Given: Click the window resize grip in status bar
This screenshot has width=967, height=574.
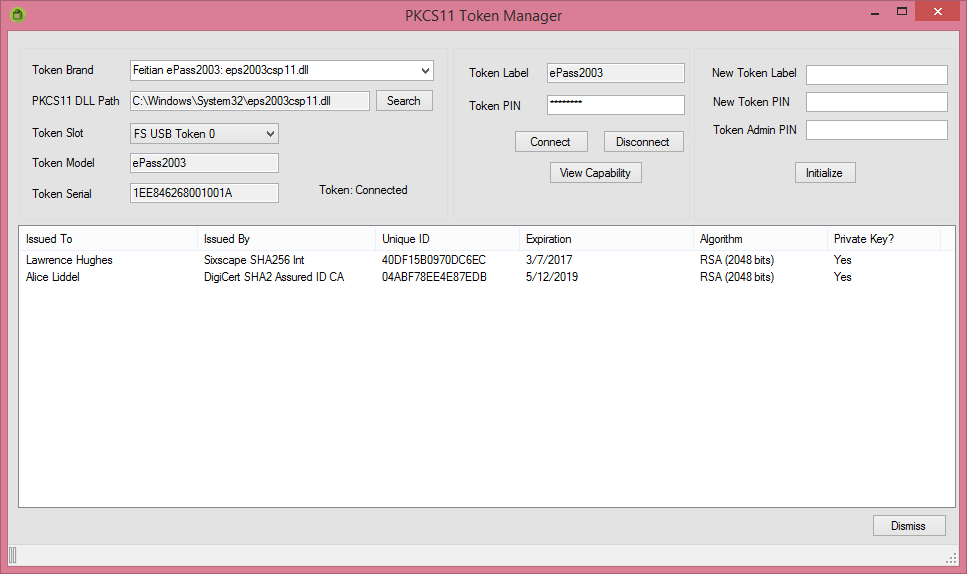Looking at the screenshot, I should (950, 557).
